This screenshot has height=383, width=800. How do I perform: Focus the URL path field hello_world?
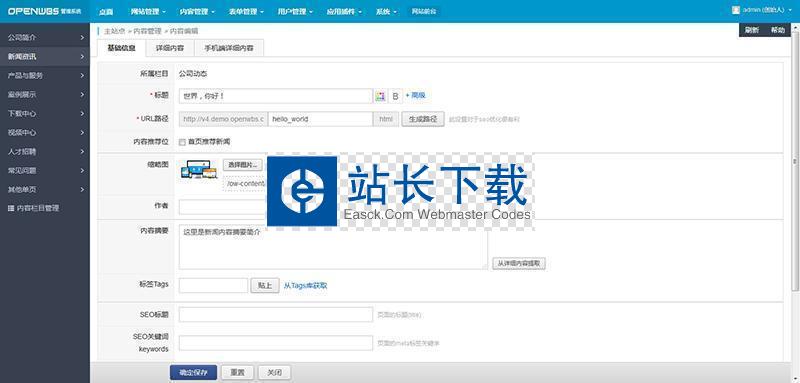click(320, 119)
